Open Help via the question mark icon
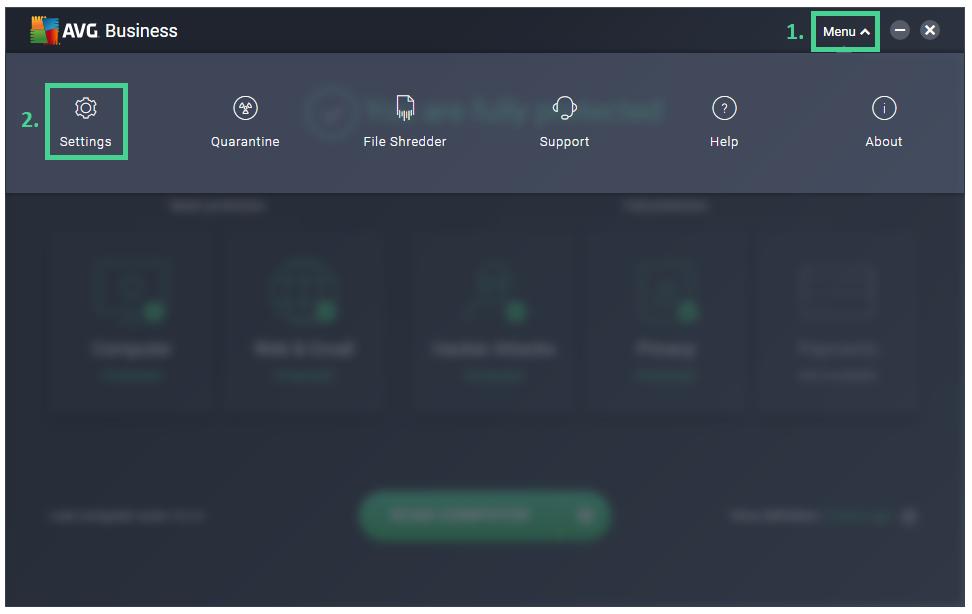972x614 pixels. tap(724, 109)
